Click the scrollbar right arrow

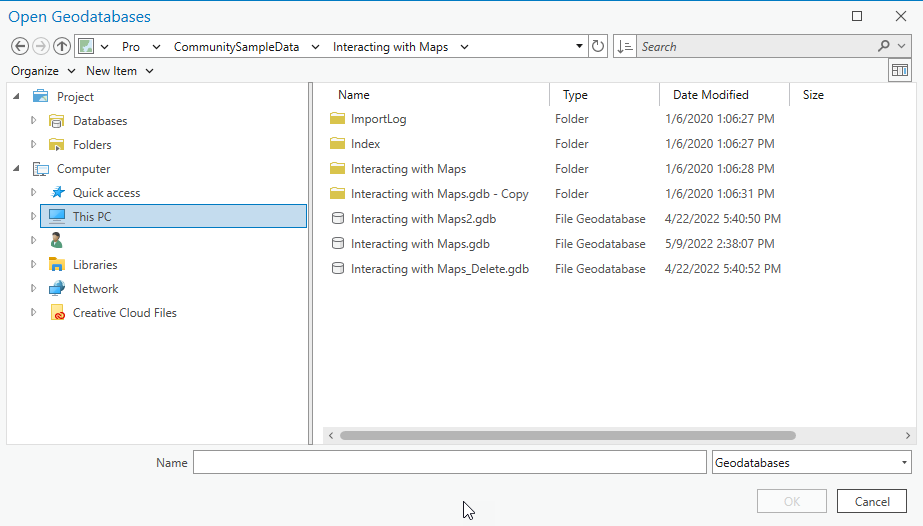click(x=908, y=435)
